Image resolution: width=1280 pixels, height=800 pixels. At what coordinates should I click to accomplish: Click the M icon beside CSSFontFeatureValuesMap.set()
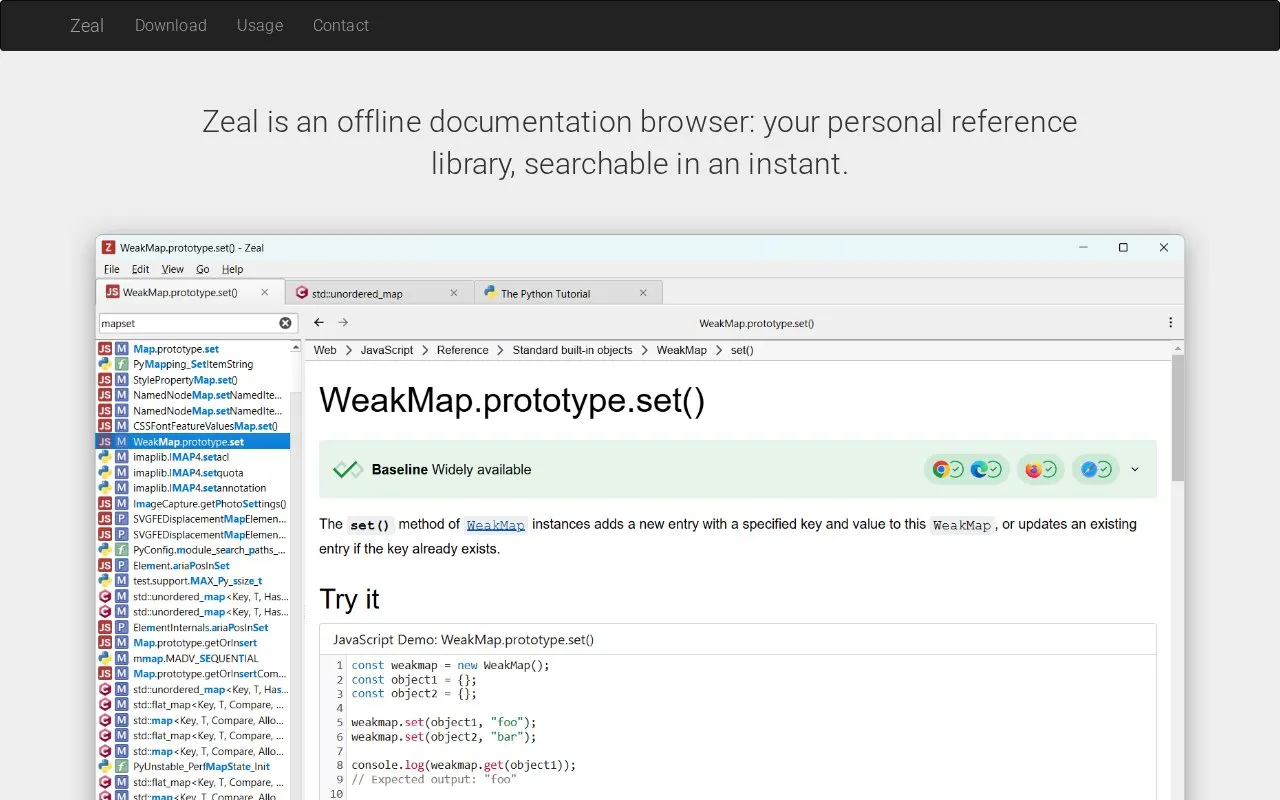[121, 426]
